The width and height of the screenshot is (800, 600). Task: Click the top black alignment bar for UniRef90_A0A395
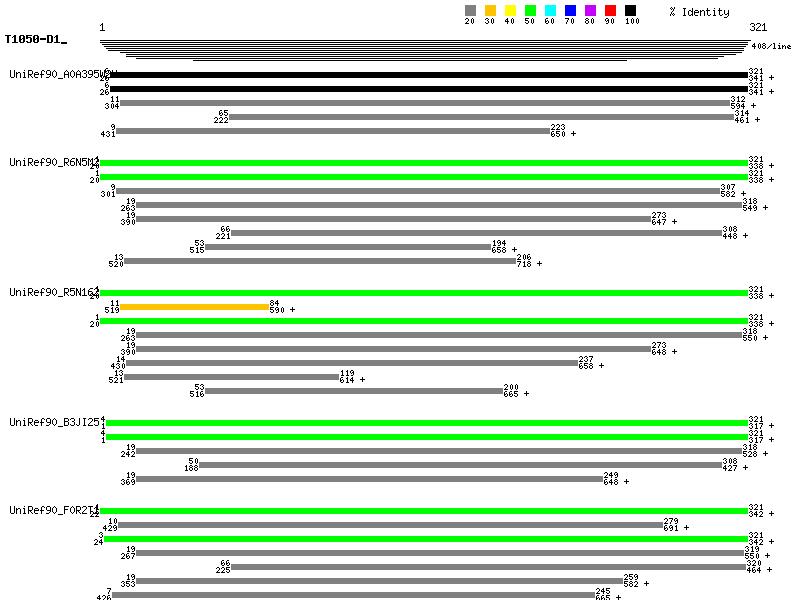pyautogui.click(x=424, y=74)
